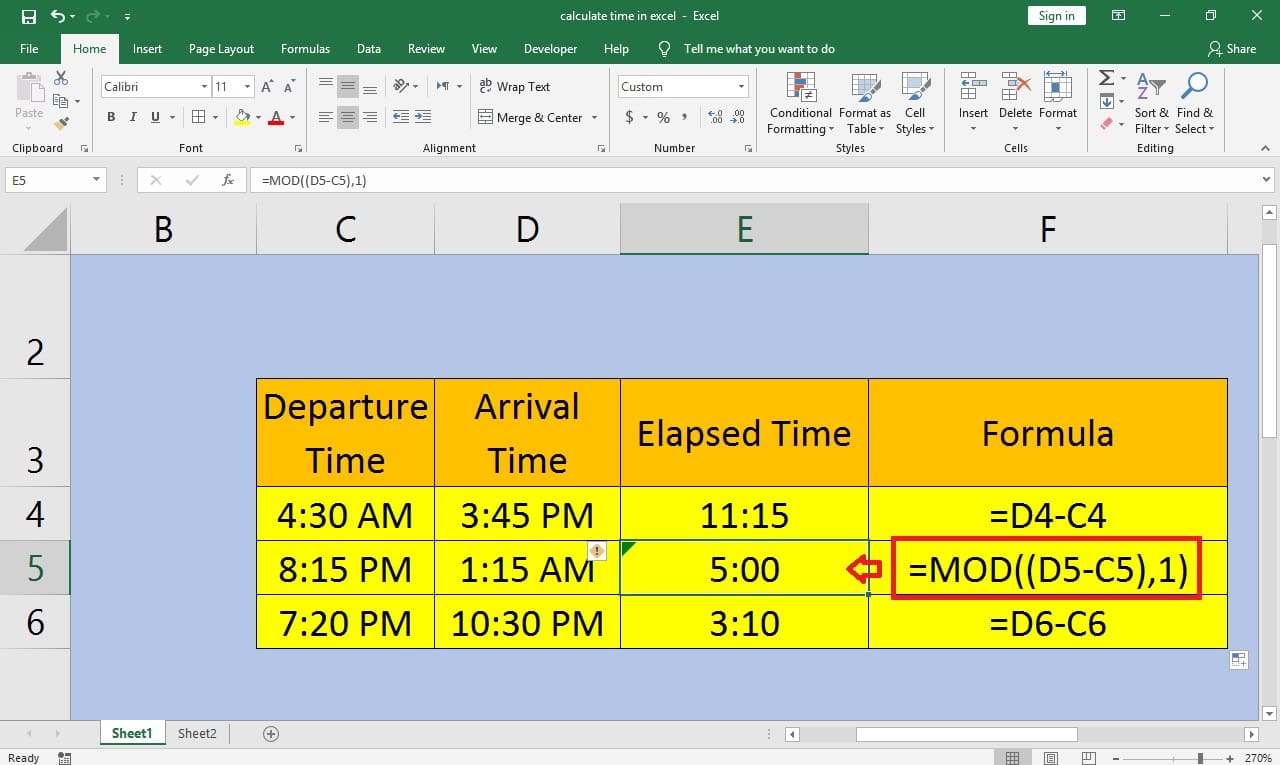Open the Font Color swatch
The width and height of the screenshot is (1280, 765).
point(276,117)
